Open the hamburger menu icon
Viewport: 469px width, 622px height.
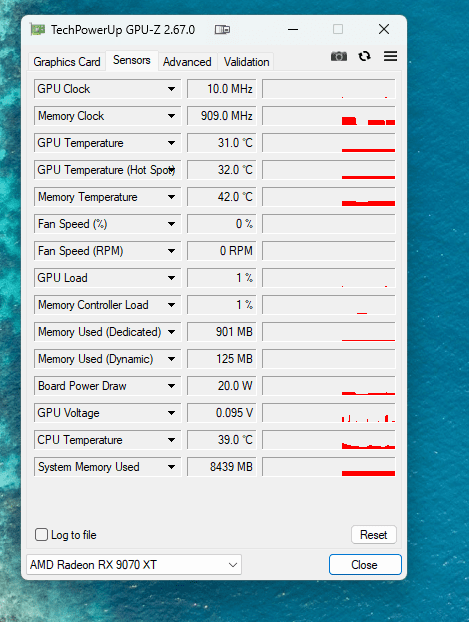click(x=390, y=56)
